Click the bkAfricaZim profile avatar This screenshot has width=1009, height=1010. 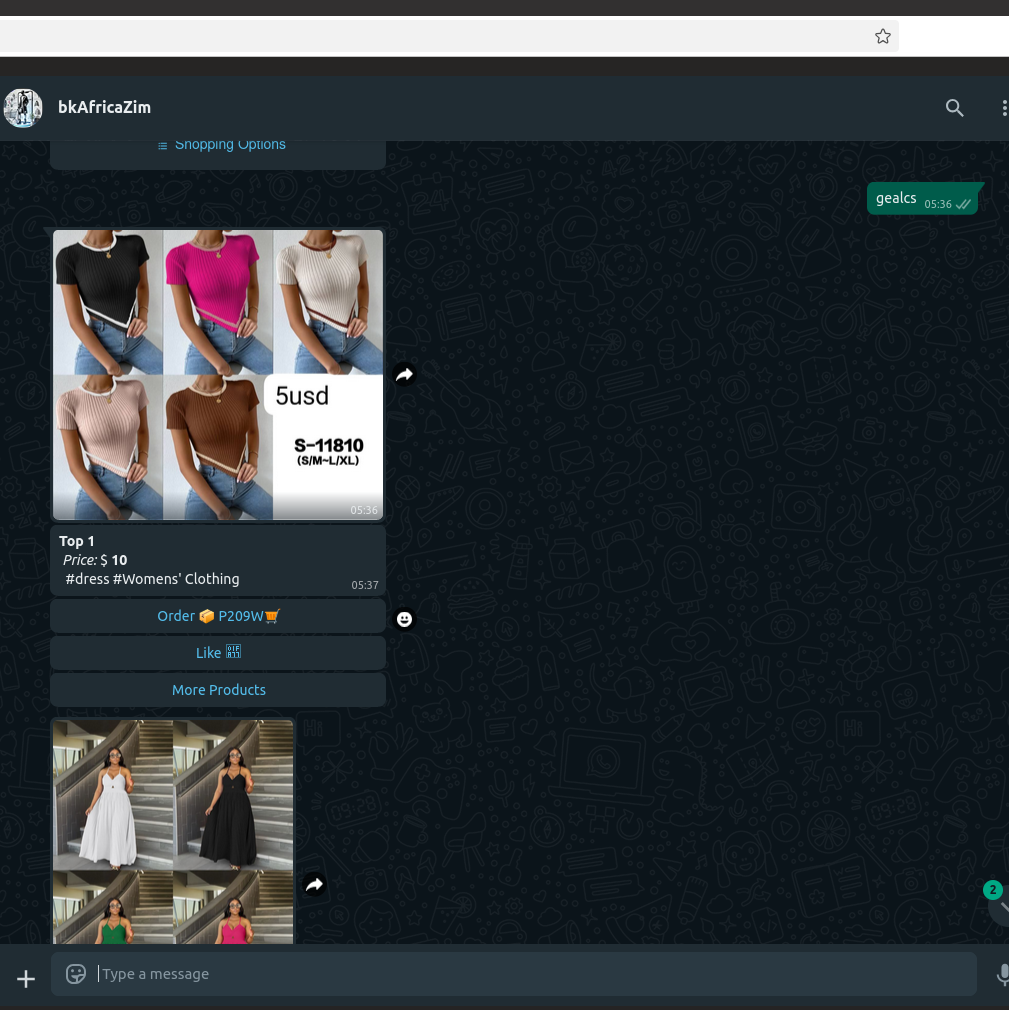23,108
